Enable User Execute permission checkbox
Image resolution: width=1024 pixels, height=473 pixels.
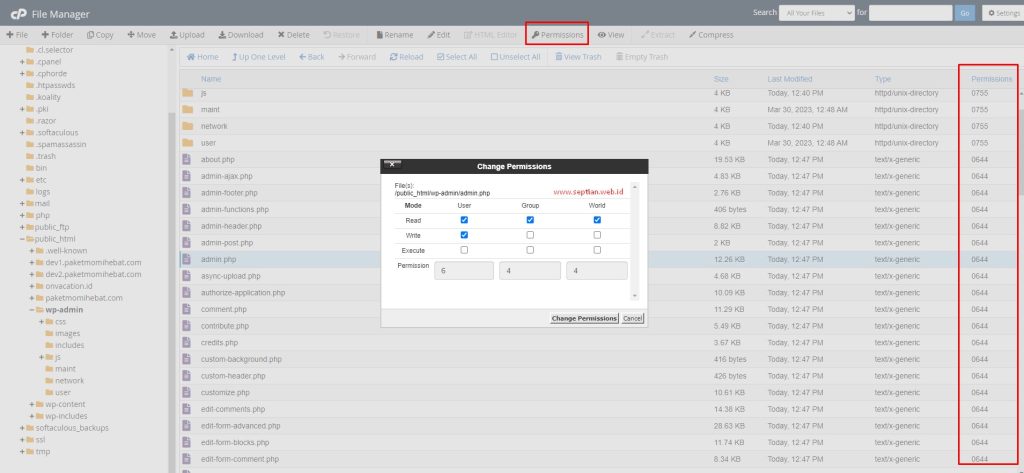[464, 250]
